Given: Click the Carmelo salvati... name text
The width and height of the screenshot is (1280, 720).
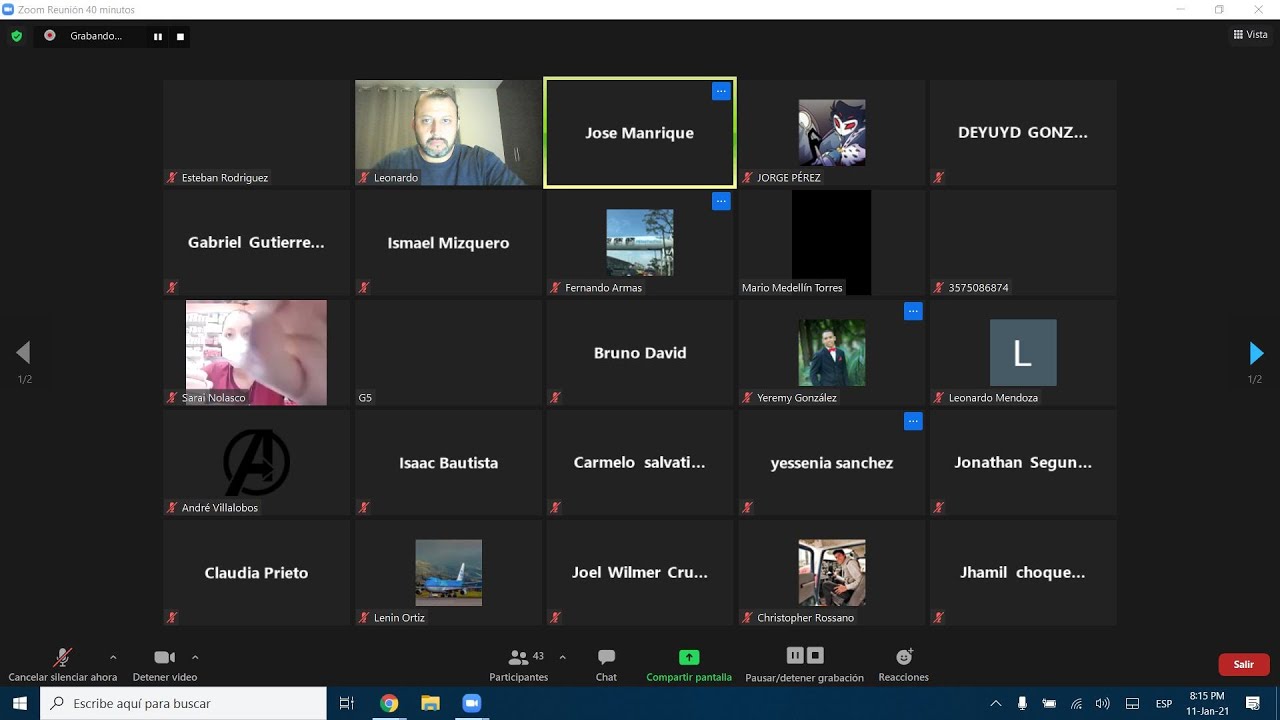Looking at the screenshot, I should 639,463.
